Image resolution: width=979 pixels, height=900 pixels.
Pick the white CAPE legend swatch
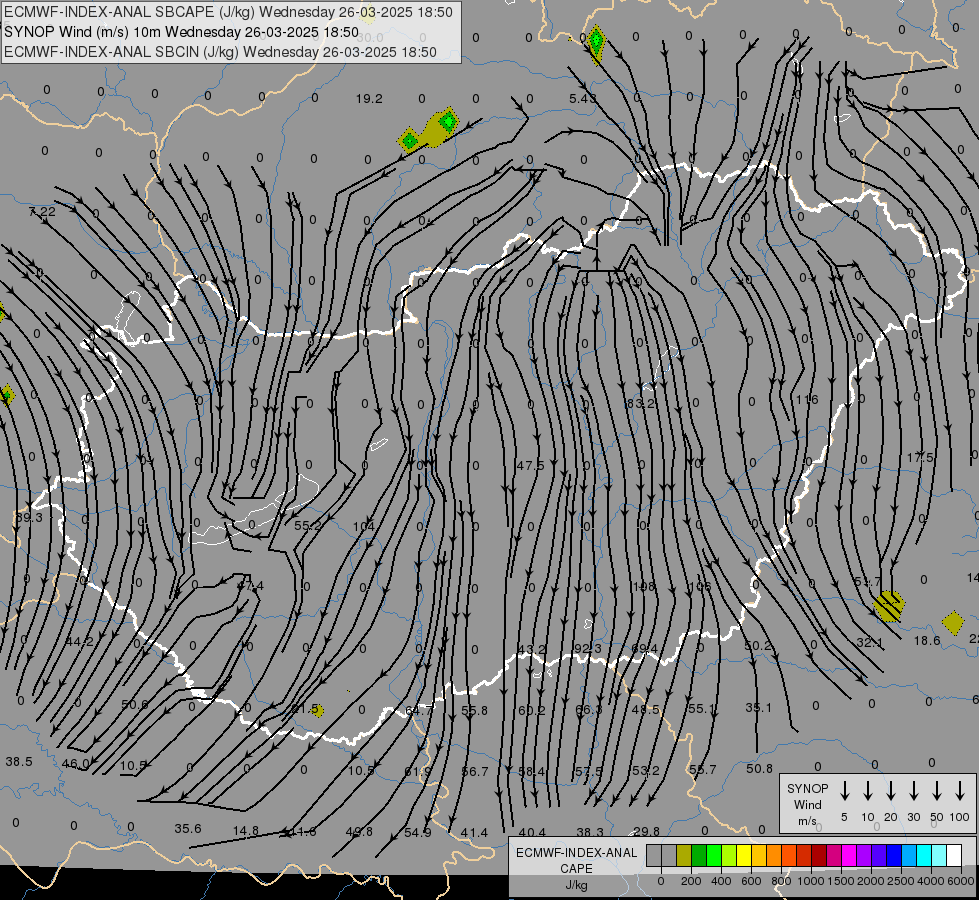point(953,856)
